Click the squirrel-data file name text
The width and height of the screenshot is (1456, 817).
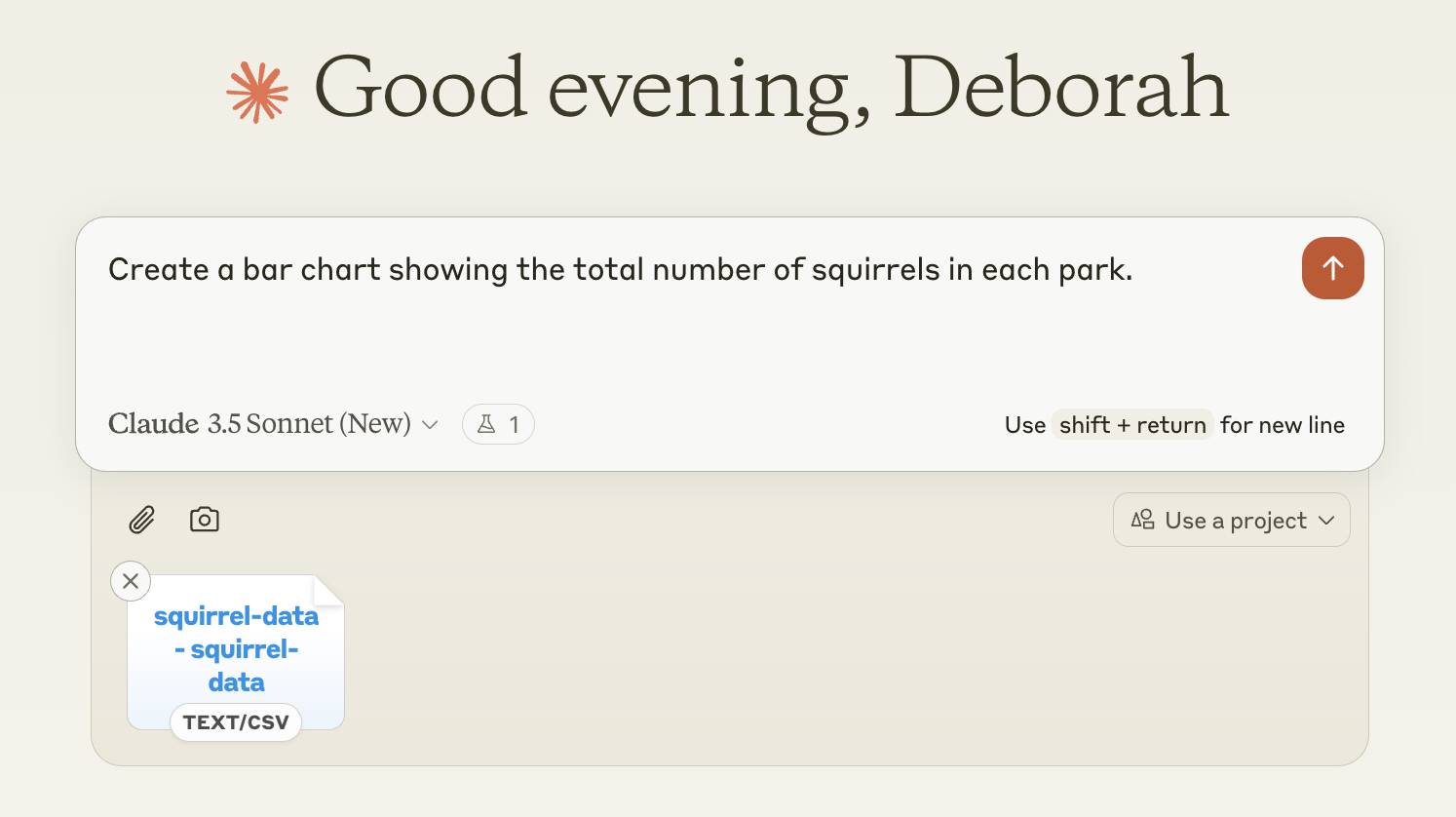coord(236,648)
